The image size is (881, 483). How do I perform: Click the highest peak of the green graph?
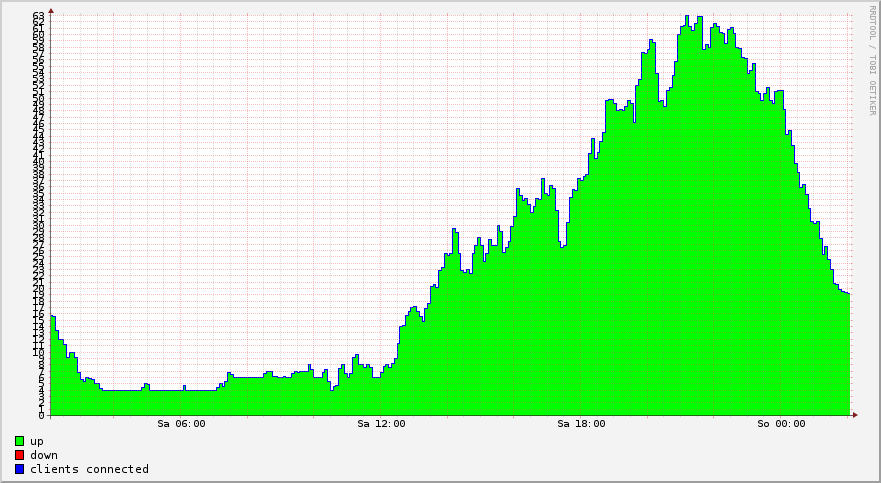point(687,18)
